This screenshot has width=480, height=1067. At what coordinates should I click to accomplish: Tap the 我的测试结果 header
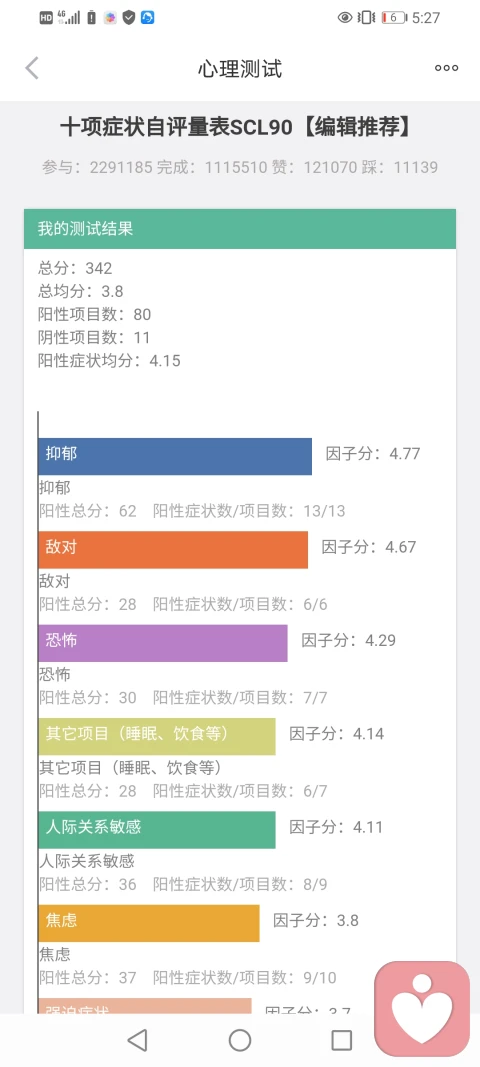pos(240,229)
